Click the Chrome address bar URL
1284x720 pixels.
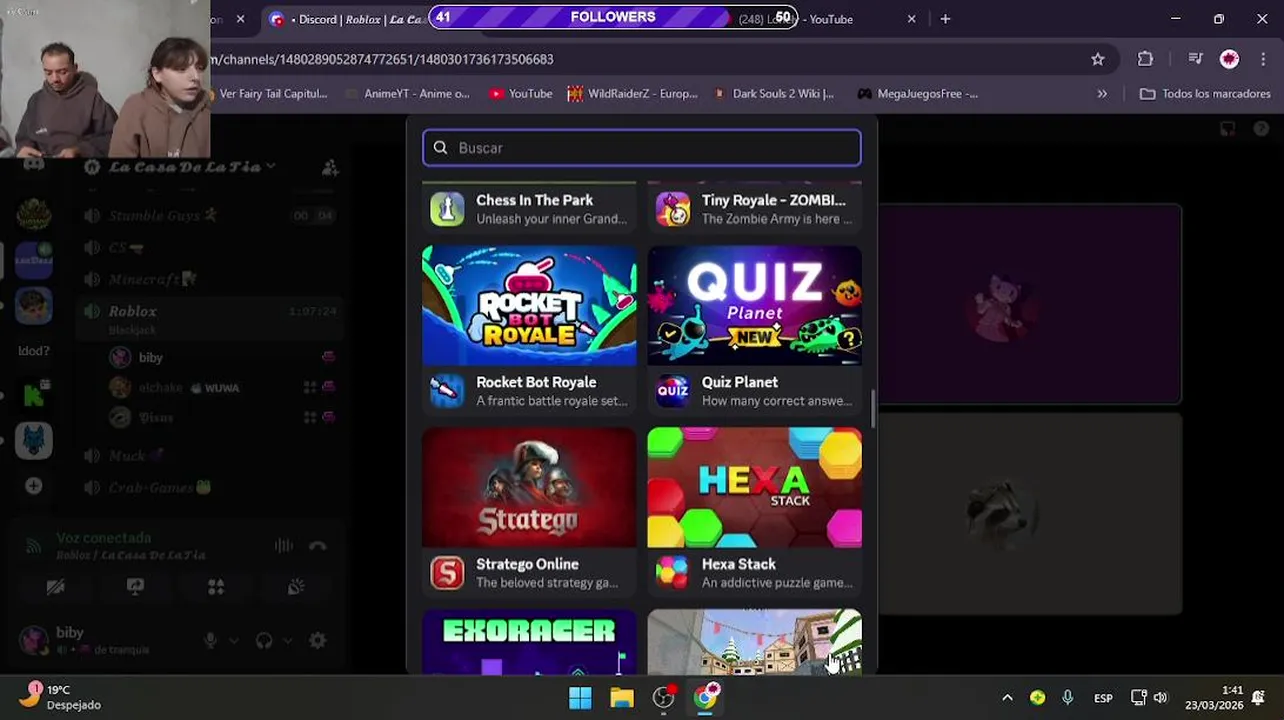coord(380,59)
